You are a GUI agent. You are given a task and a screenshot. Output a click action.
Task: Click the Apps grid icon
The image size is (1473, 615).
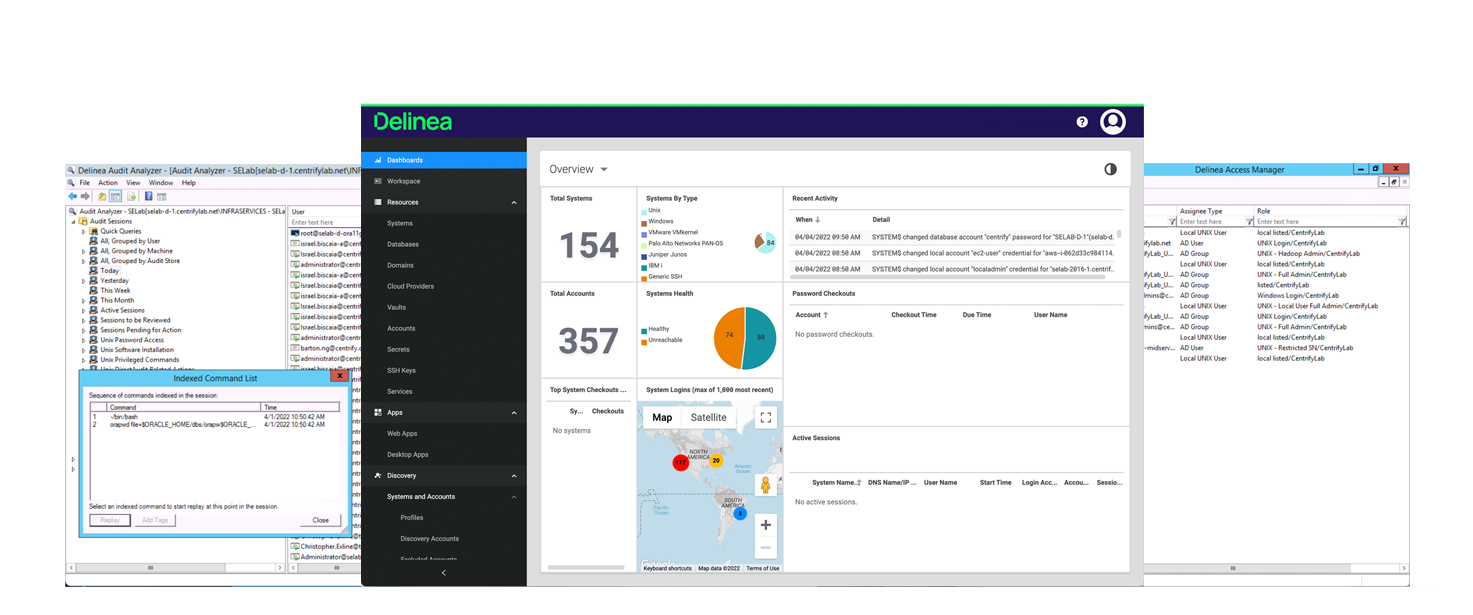click(377, 412)
